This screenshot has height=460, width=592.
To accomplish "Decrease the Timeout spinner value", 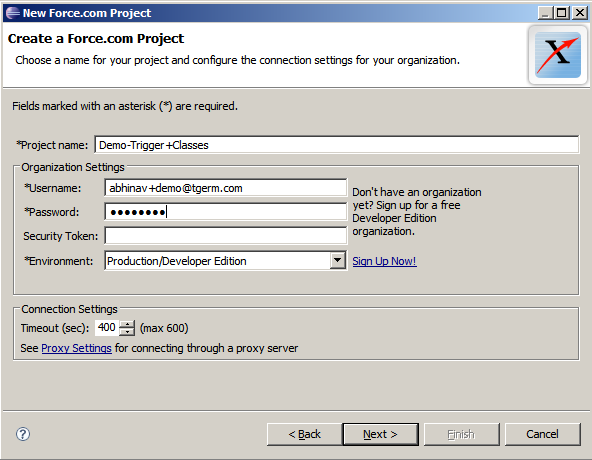I will pos(127,332).
